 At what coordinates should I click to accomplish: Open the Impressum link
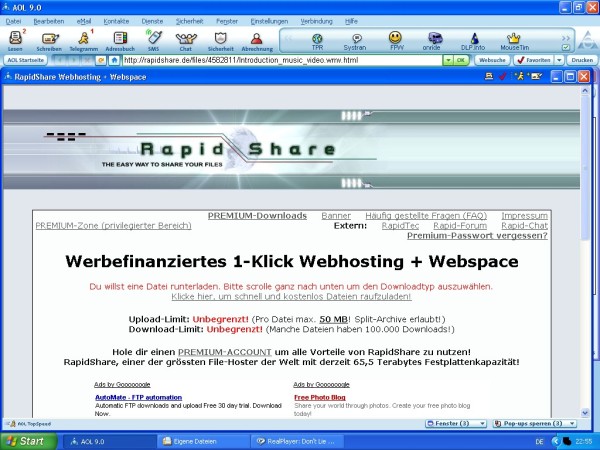(x=525, y=216)
